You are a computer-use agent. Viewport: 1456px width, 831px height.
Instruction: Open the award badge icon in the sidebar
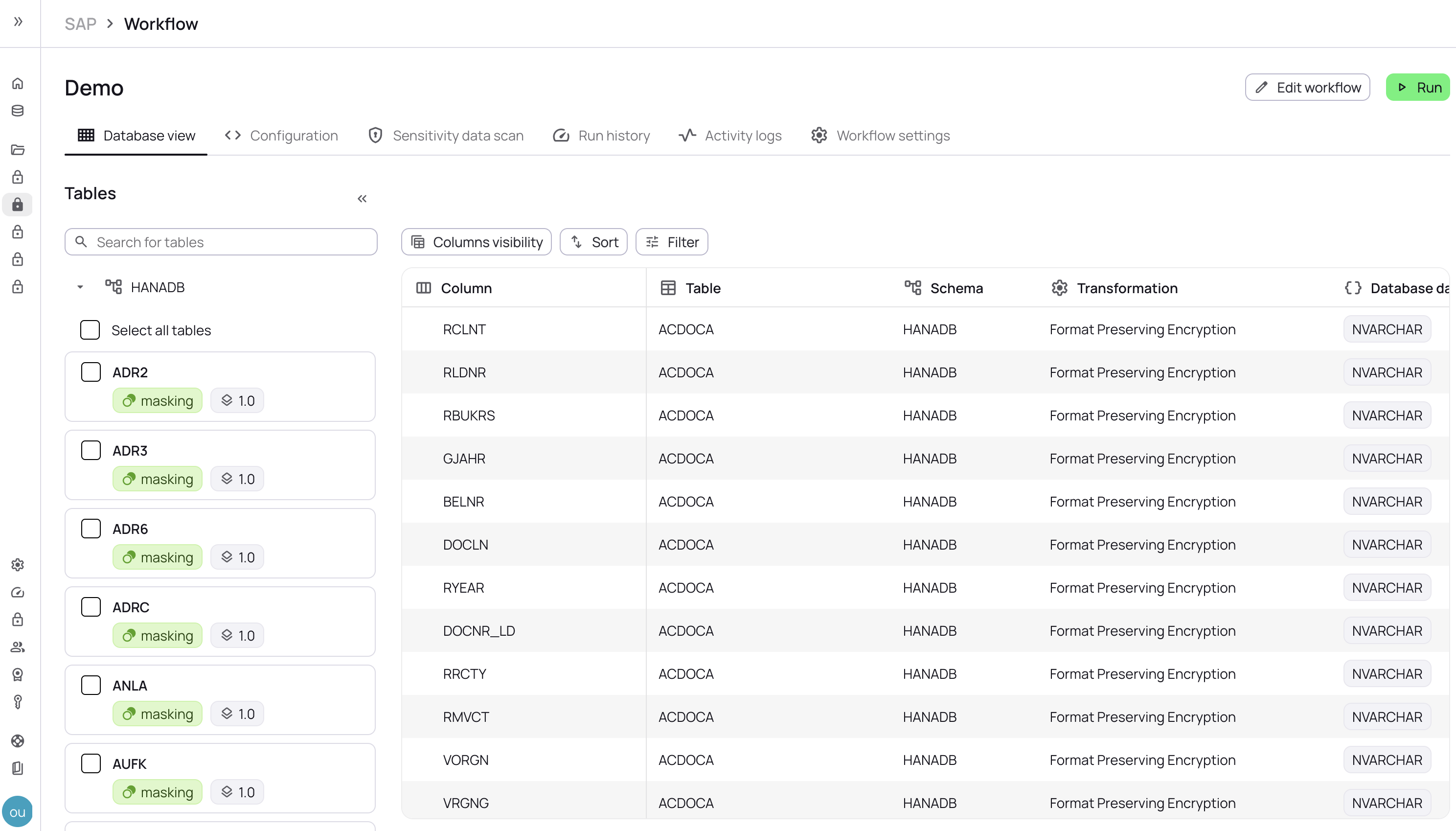[18, 674]
